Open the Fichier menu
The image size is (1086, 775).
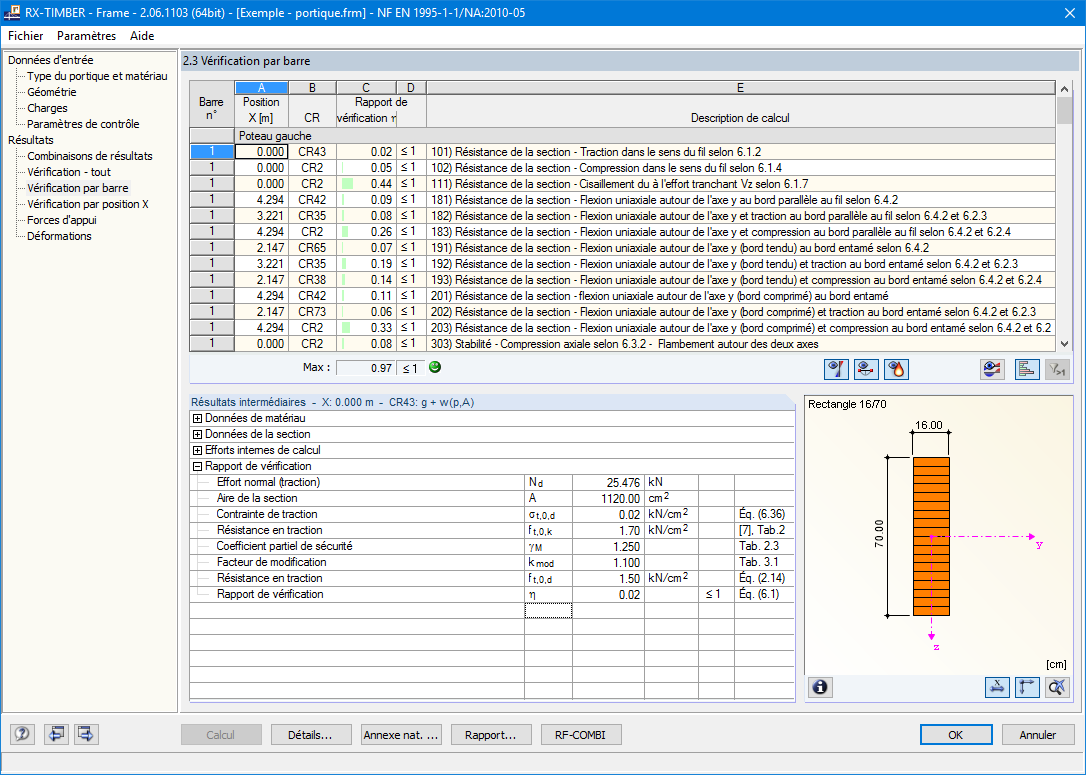(26, 36)
